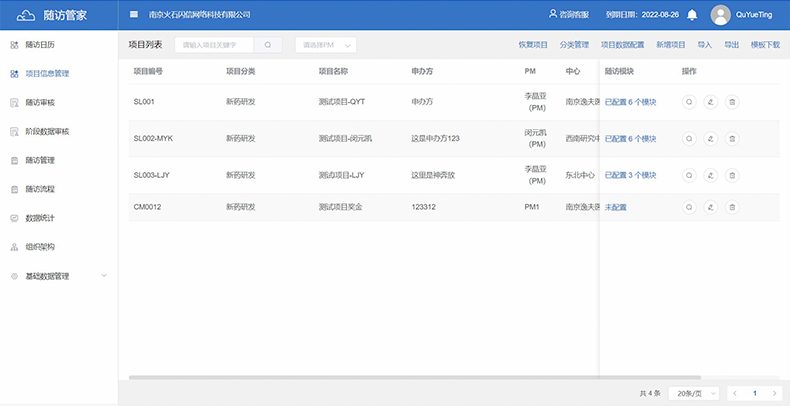Click the project keyword search input field
The height and width of the screenshot is (407, 790).
pos(214,45)
